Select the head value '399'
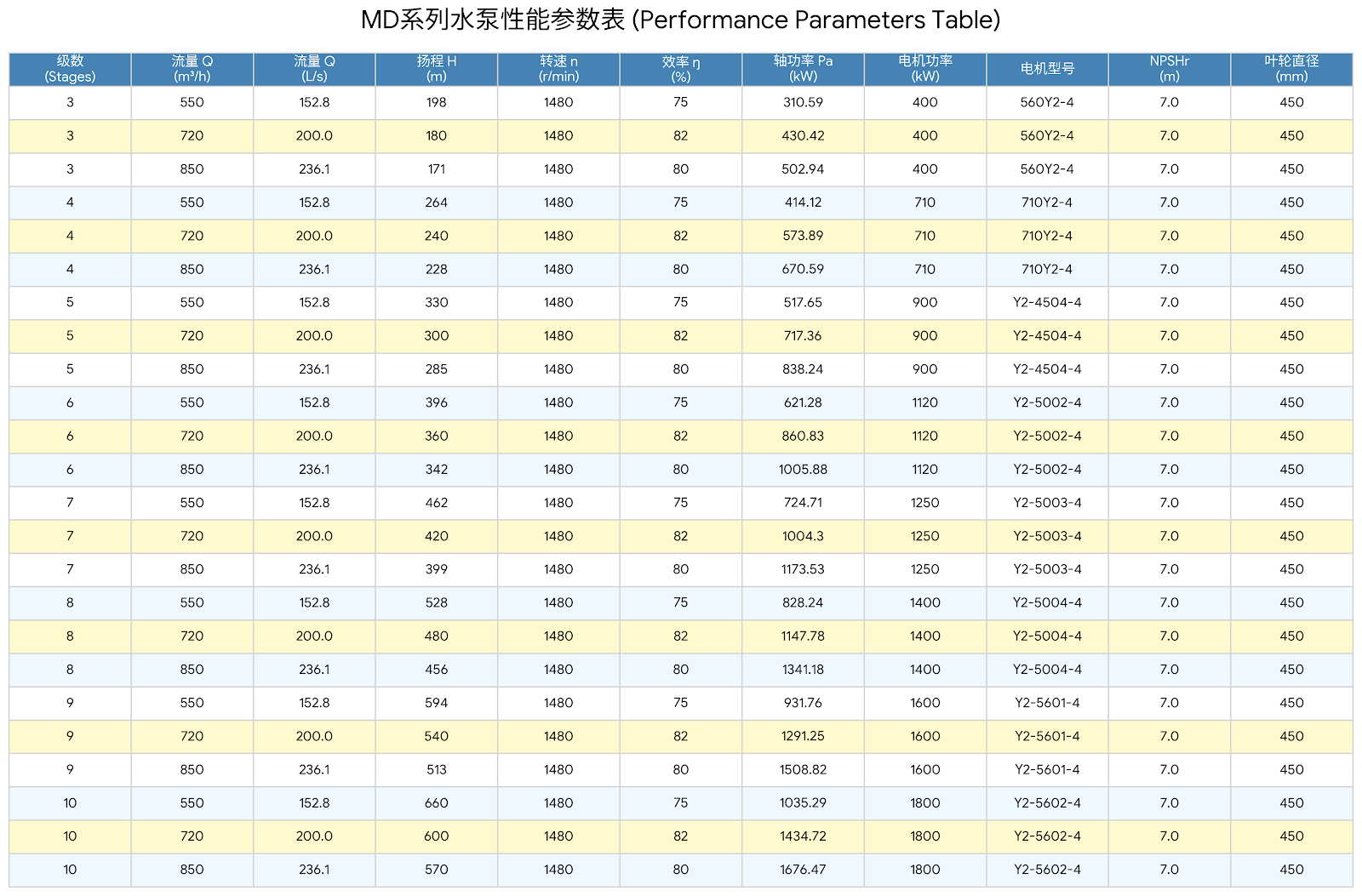 pos(437,569)
